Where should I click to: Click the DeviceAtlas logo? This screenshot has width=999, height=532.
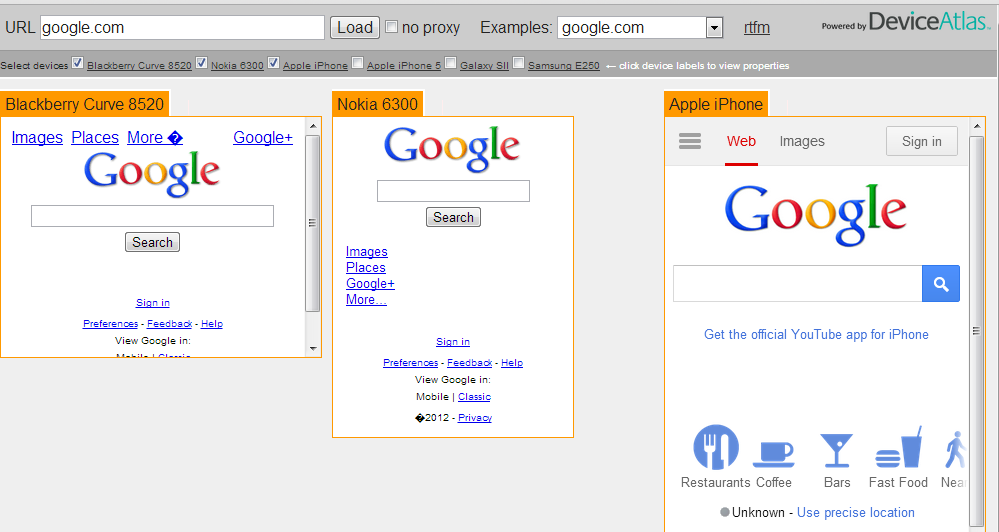pos(905,23)
